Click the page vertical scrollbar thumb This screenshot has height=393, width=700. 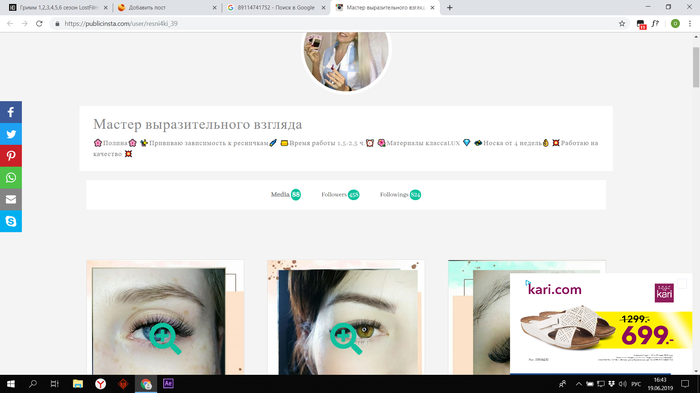(x=696, y=67)
